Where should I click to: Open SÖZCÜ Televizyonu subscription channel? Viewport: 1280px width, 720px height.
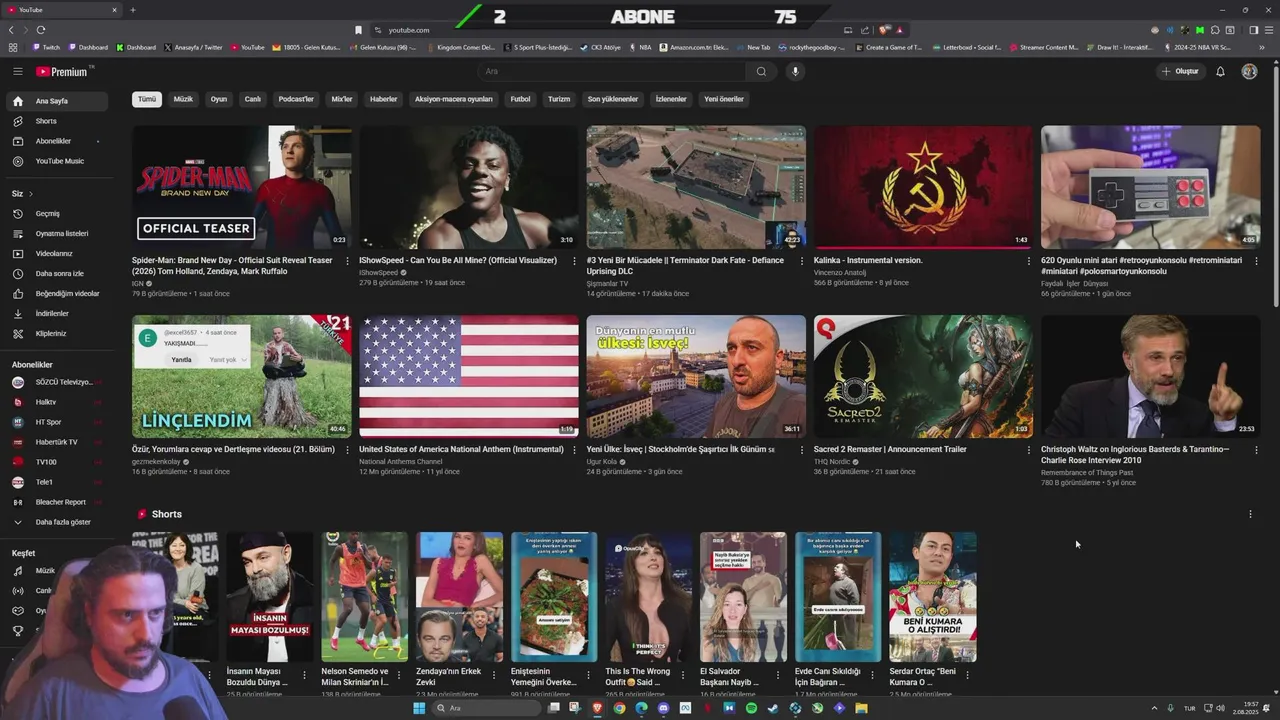point(56,382)
